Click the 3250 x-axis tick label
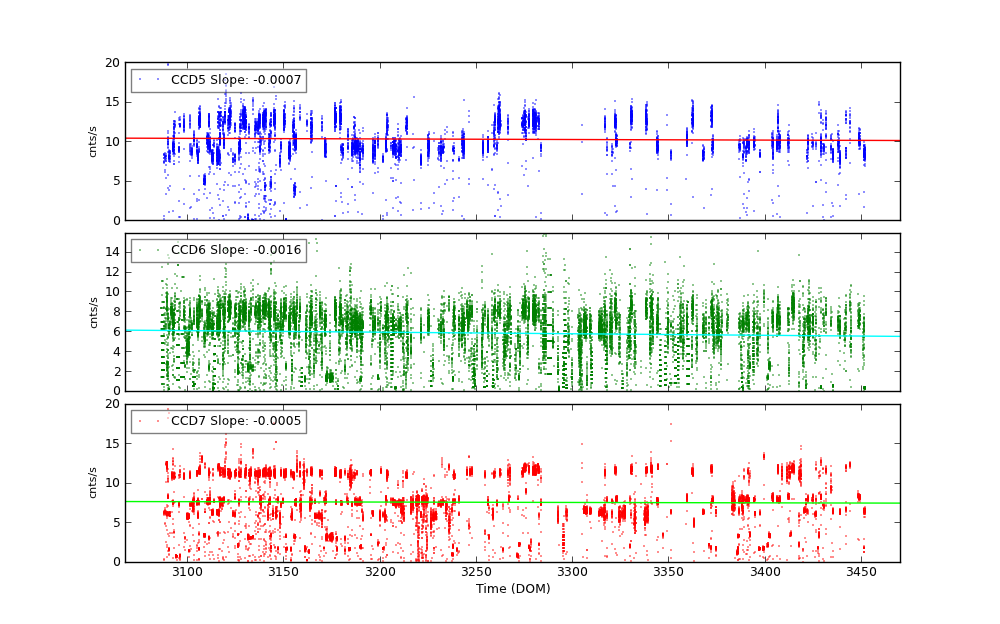1000x624 pixels. tap(476, 571)
